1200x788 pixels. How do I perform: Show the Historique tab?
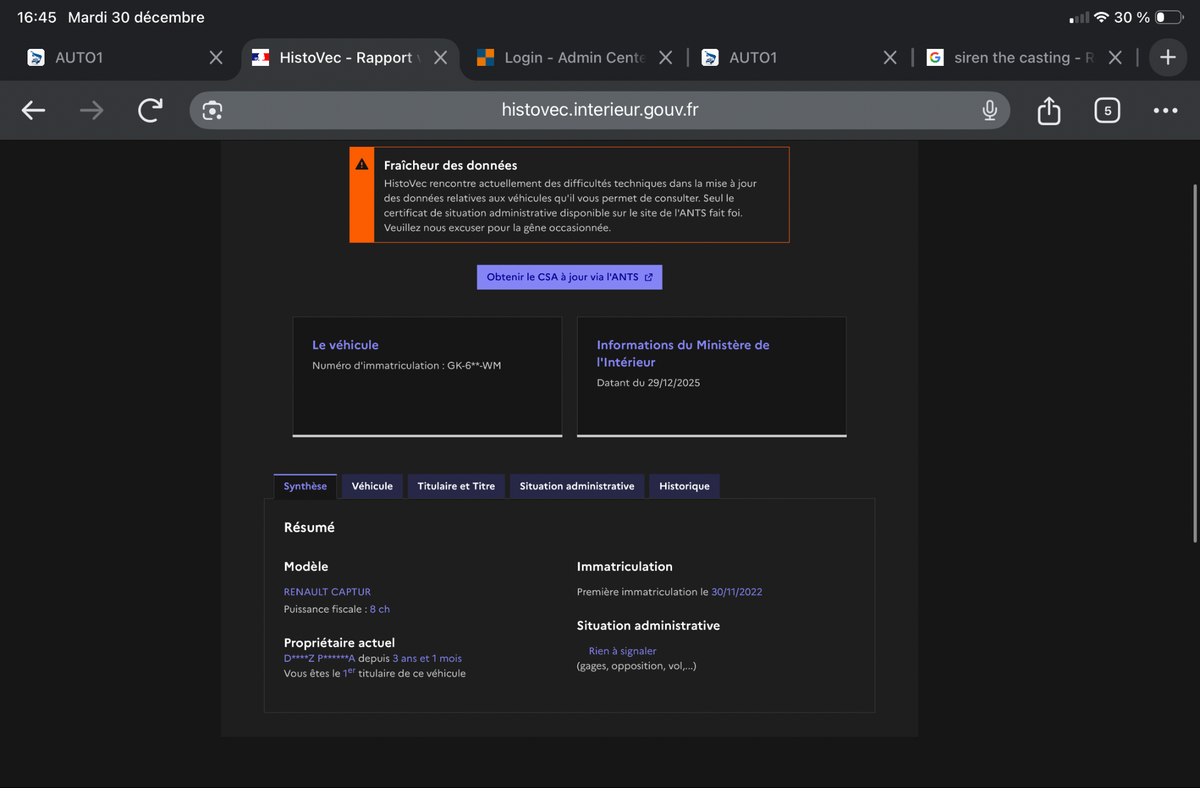684,486
